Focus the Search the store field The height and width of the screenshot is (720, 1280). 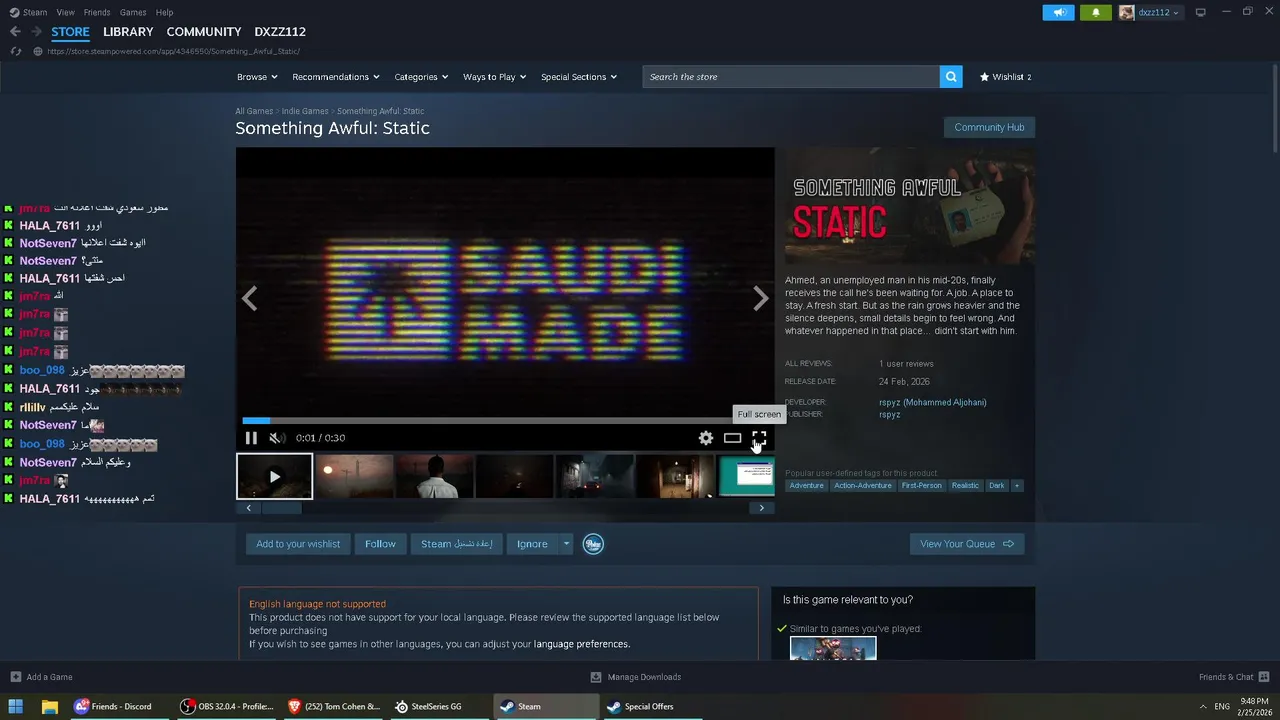pyautogui.click(x=791, y=76)
